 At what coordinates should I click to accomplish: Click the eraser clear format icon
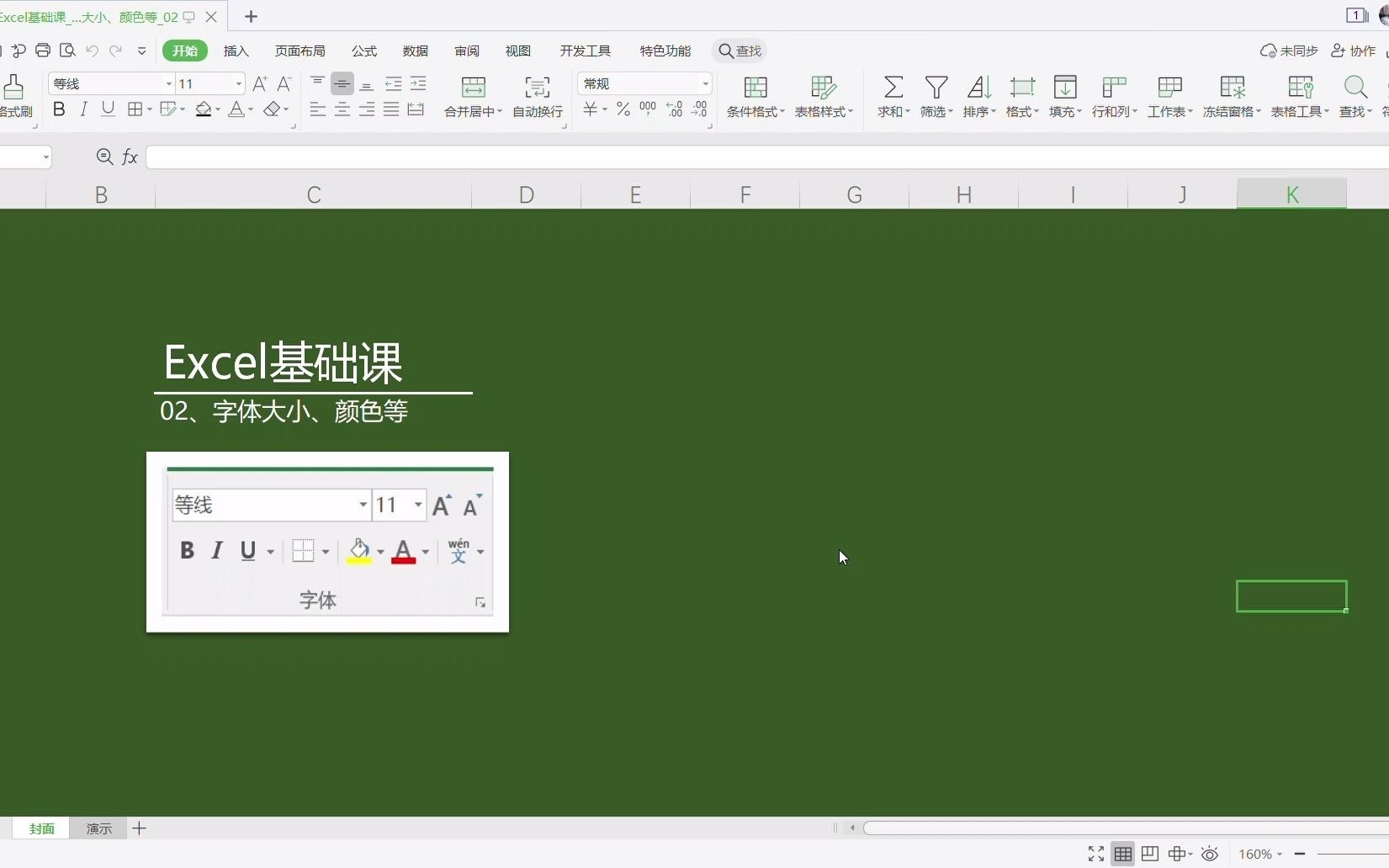pos(272,109)
